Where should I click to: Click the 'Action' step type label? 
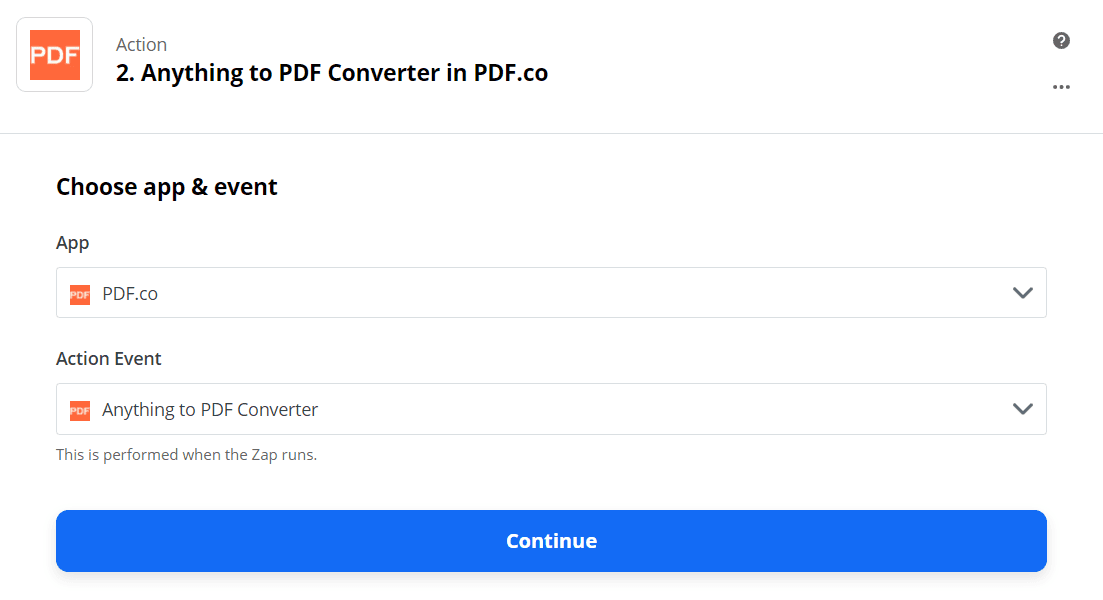pos(141,45)
